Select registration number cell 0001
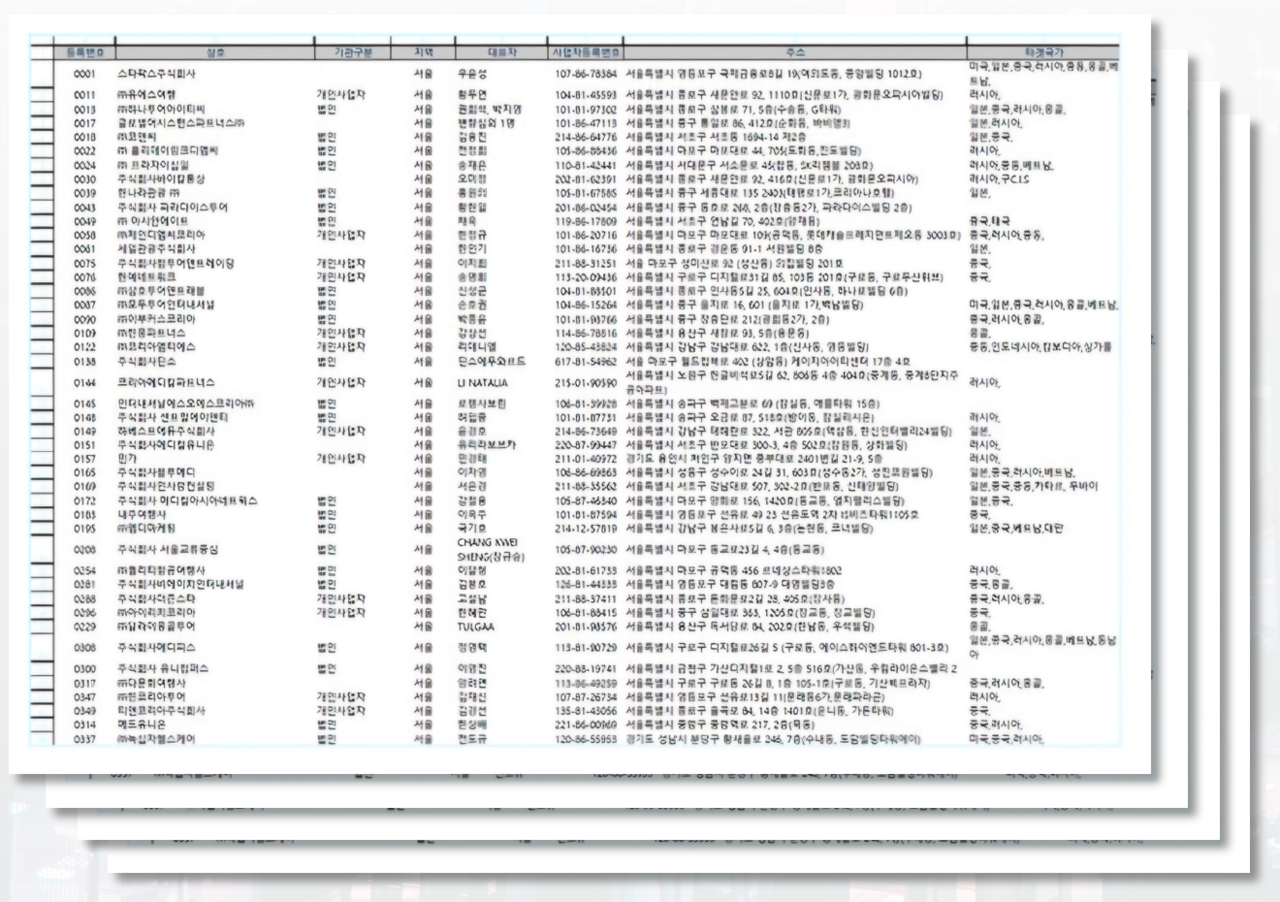Viewport: 1280px width, 902px height. point(83,73)
